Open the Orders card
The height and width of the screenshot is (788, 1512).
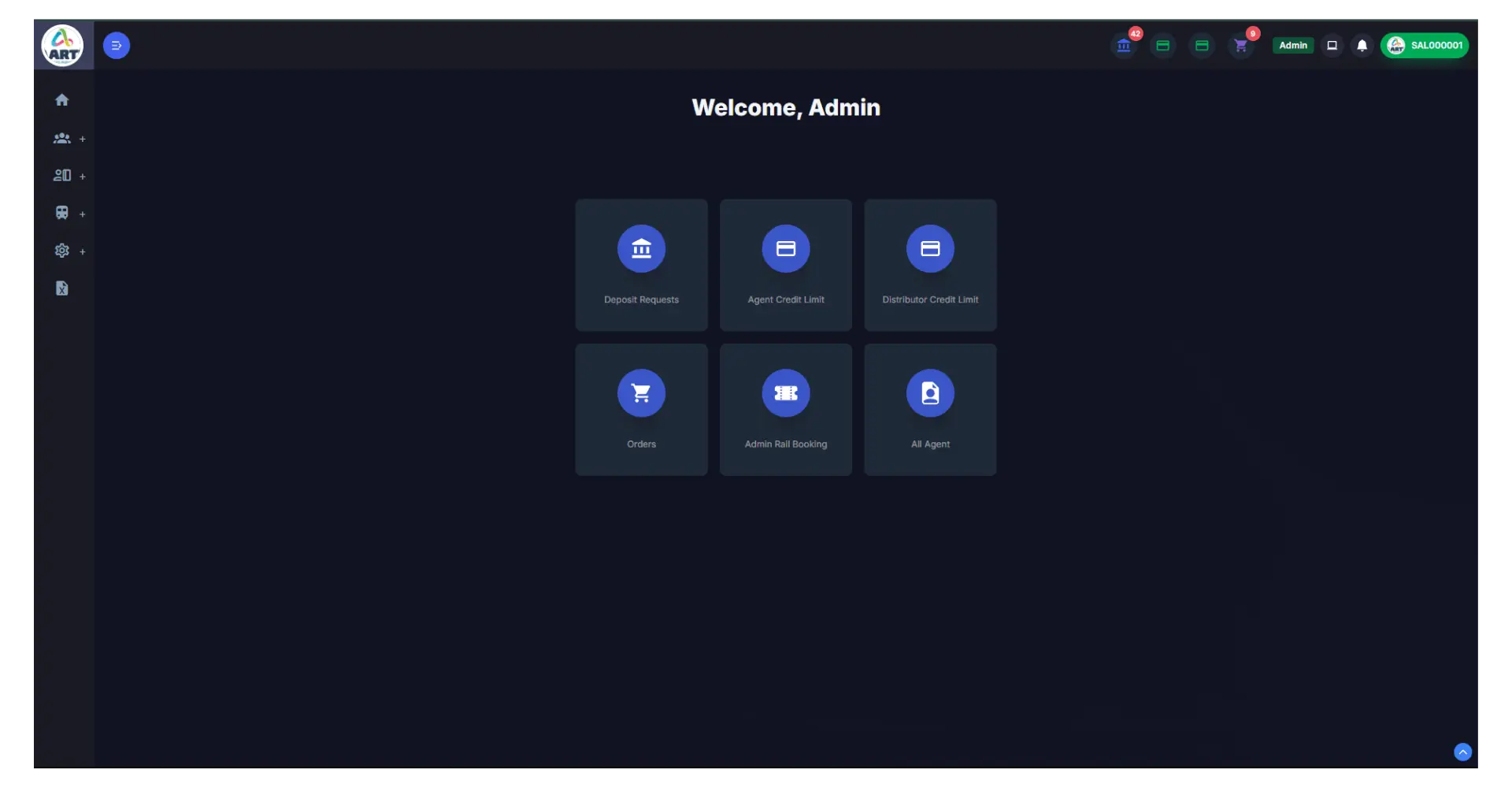tap(642, 410)
